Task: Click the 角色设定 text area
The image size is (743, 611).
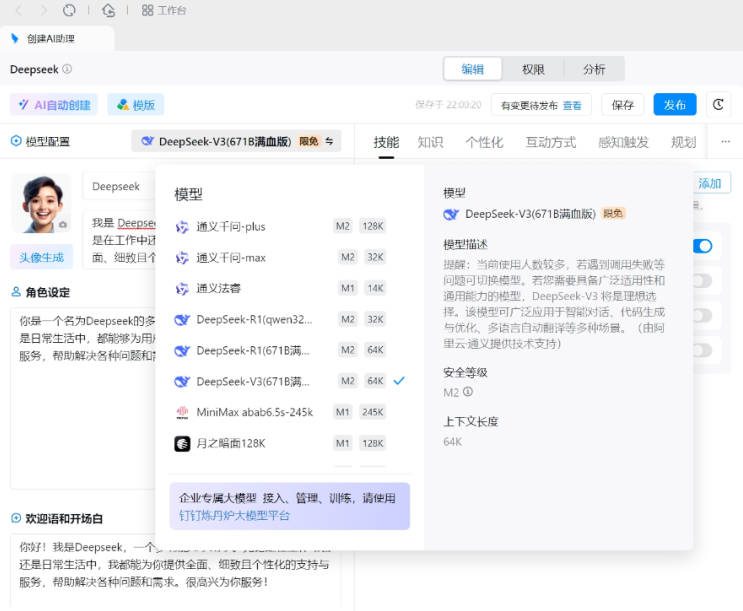Action: [x=83, y=398]
